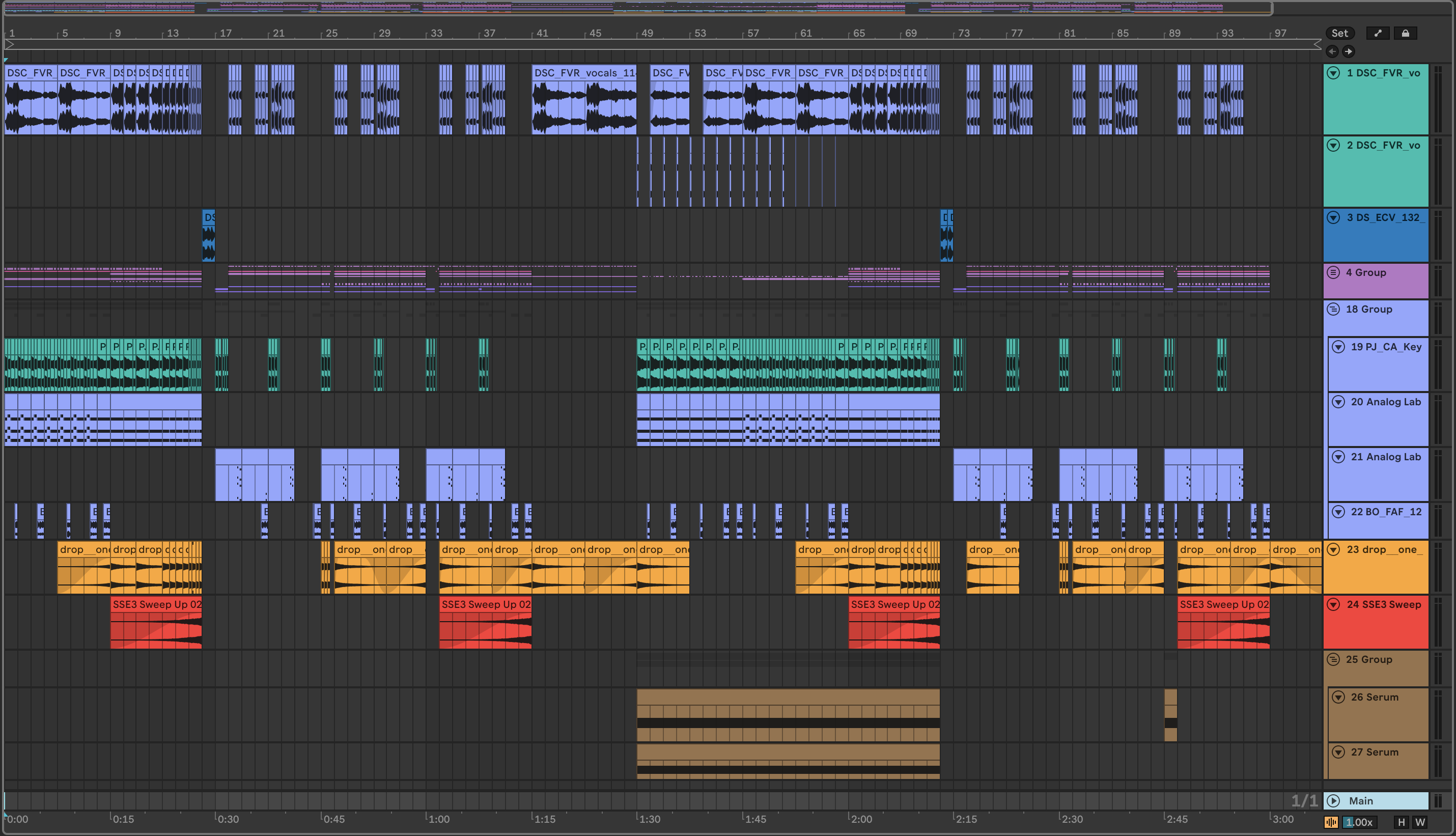Unfold the Main track arrow
Screen dimensions: 1456x836
pyautogui.click(x=1333, y=801)
